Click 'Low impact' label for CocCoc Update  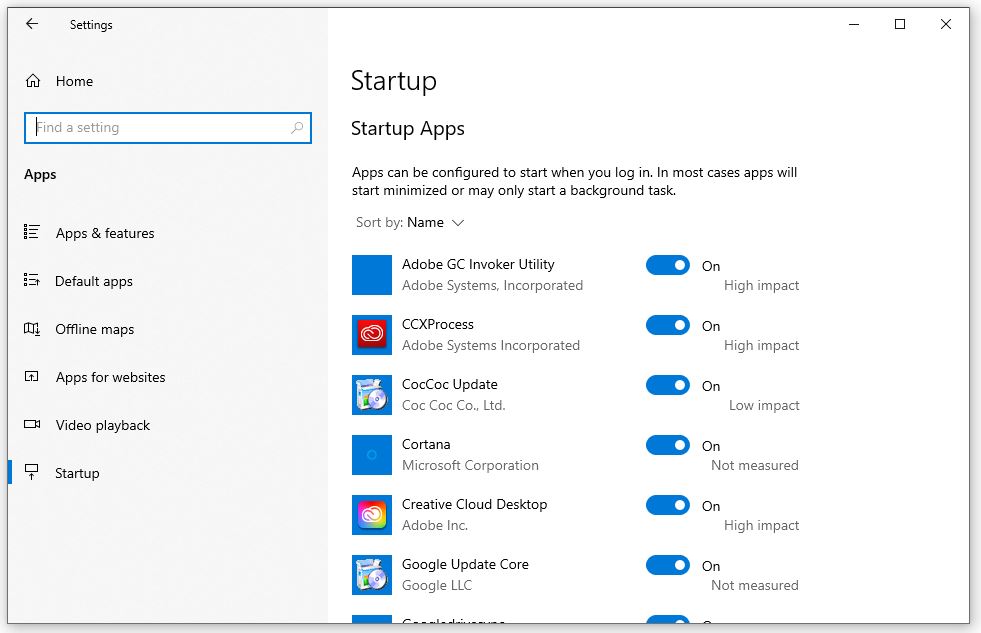click(x=764, y=405)
